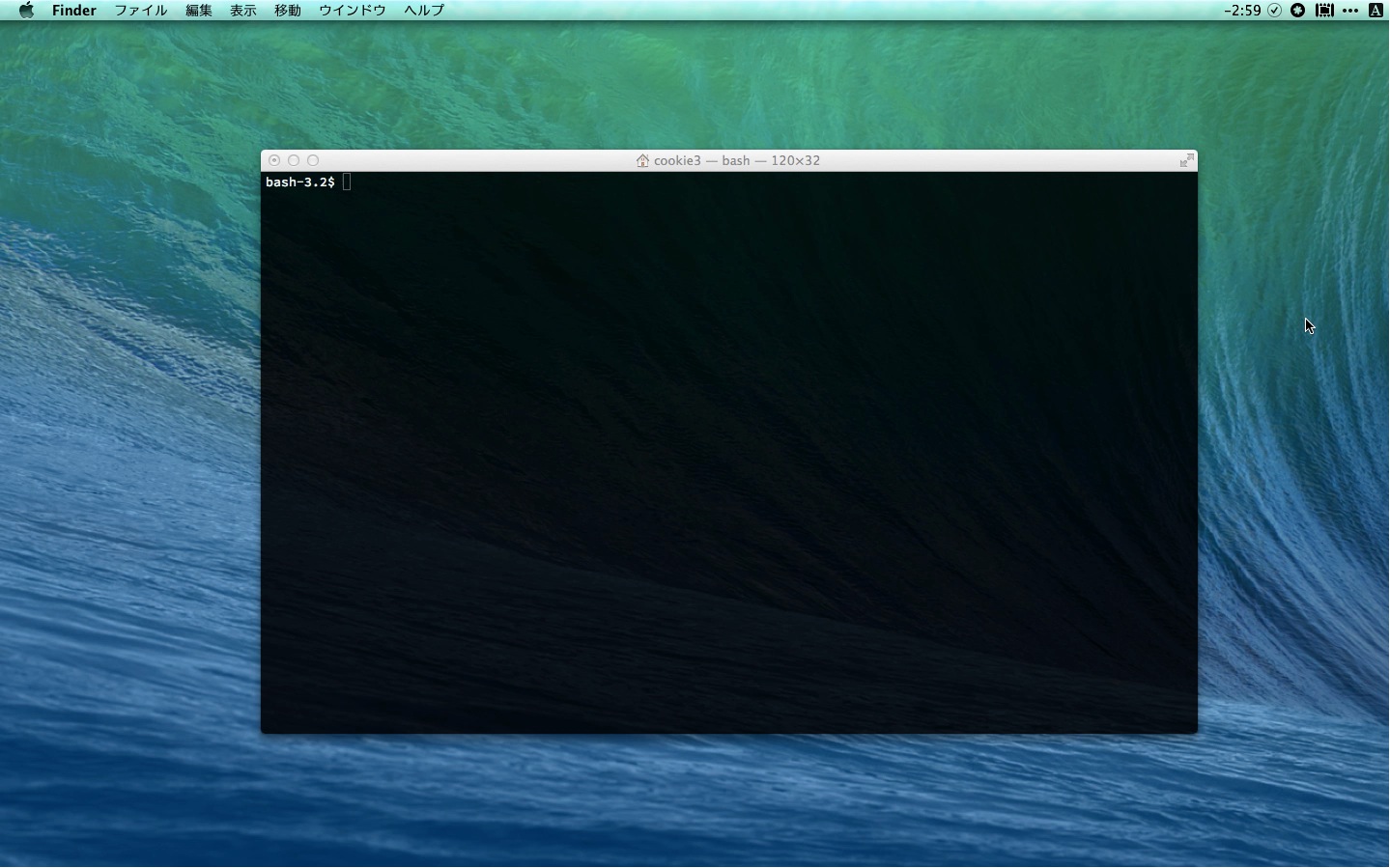The height and width of the screenshot is (868, 1390).
Task: Click the bash-3.2$ prompt cursor
Action: pyautogui.click(x=347, y=182)
